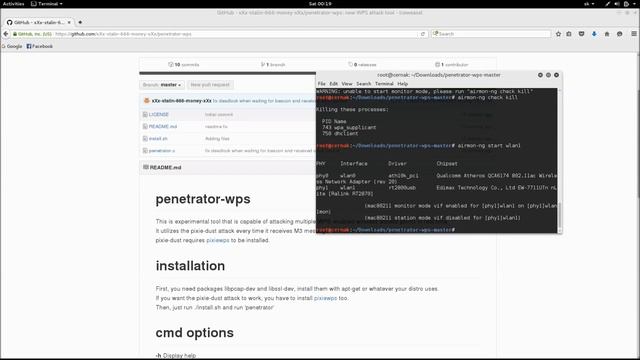
Task: Click the chat smiley toolbar icon
Action: 620,34
